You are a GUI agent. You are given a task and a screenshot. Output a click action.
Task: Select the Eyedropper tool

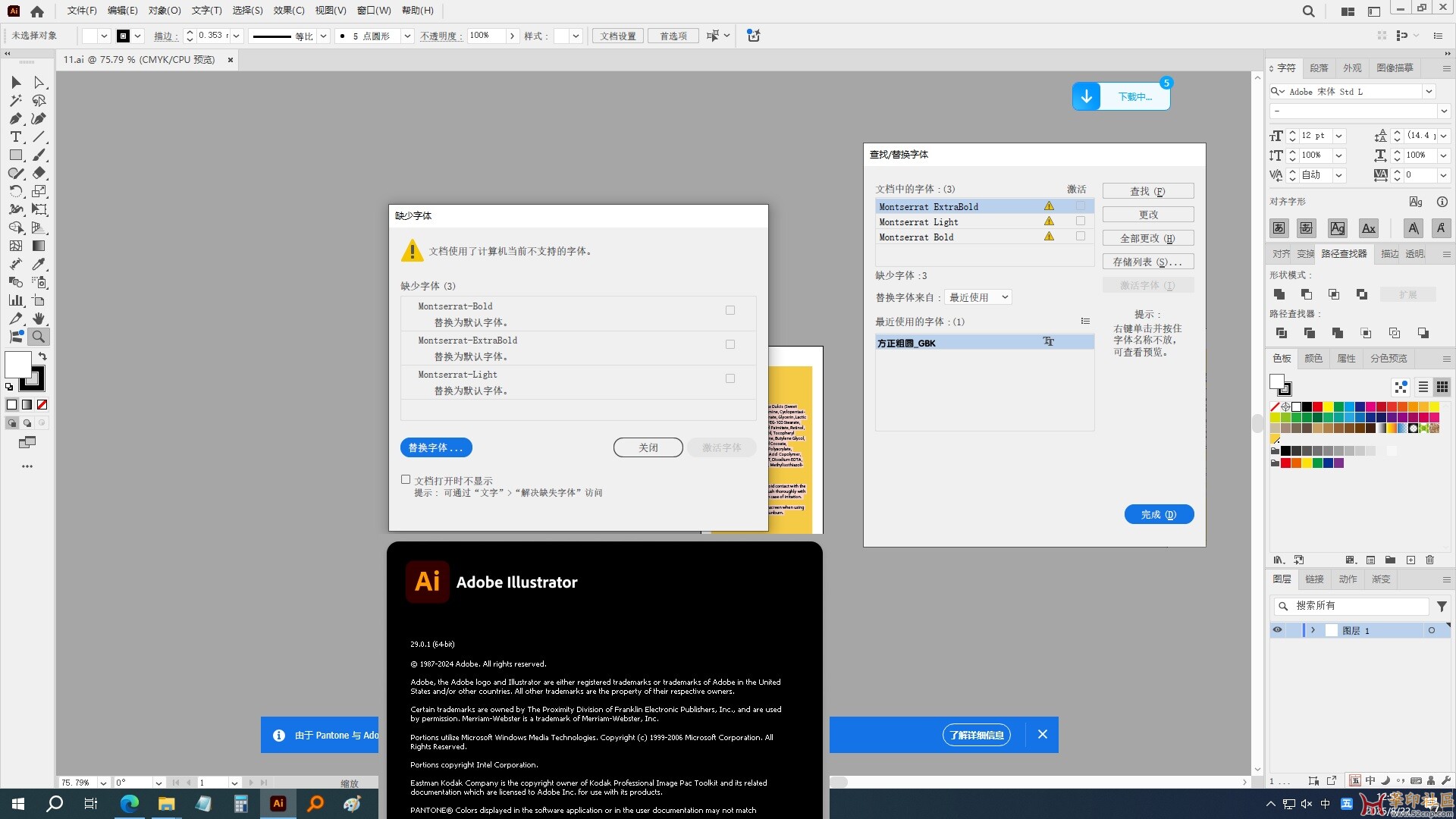[x=39, y=264]
